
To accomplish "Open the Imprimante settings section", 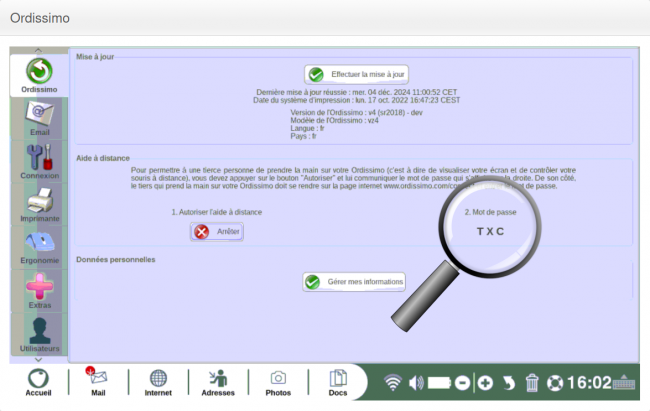I will pyautogui.click(x=39, y=205).
